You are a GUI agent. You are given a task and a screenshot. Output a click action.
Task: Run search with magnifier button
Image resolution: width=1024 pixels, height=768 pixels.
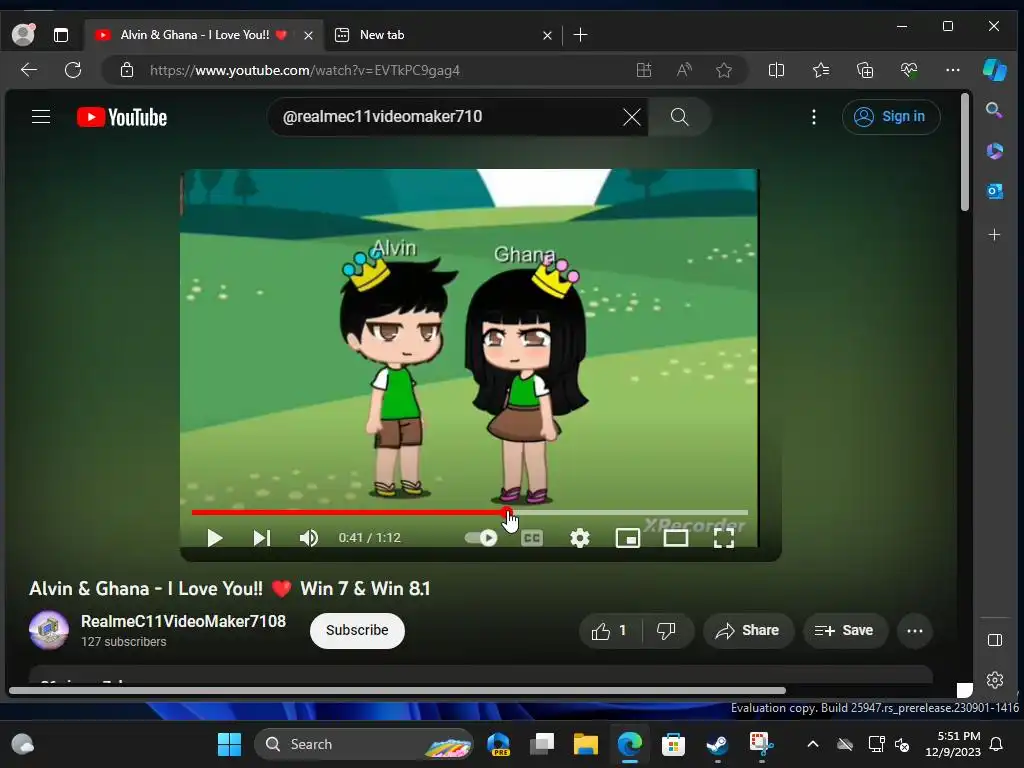click(x=680, y=117)
